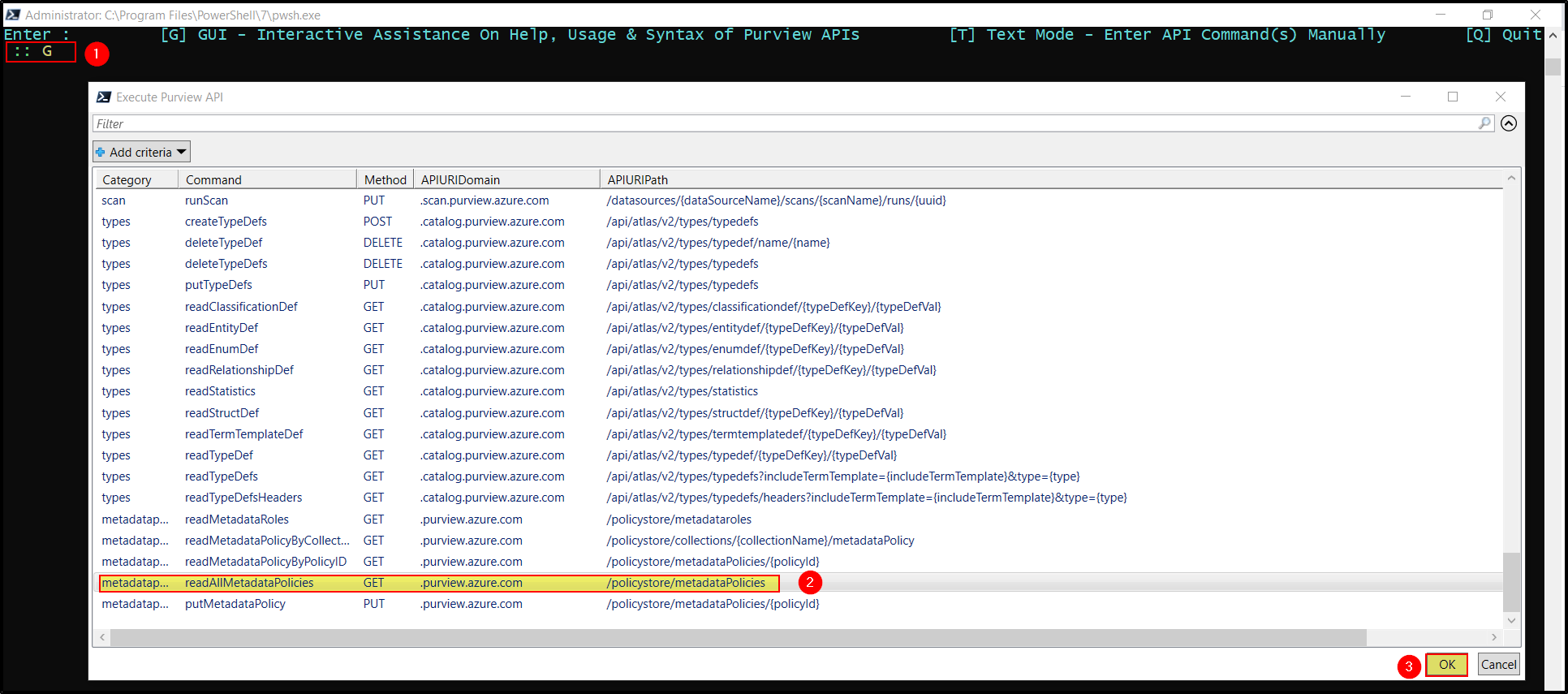Image resolution: width=1568 pixels, height=694 pixels.
Task: Click the list scroll-right arrow
Action: click(x=1494, y=637)
